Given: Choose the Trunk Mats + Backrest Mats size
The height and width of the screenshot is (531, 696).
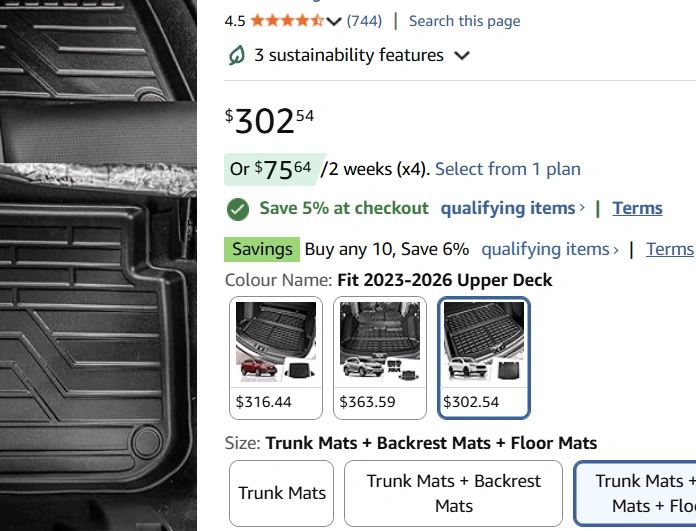Looking at the screenshot, I should pyautogui.click(x=453, y=493).
